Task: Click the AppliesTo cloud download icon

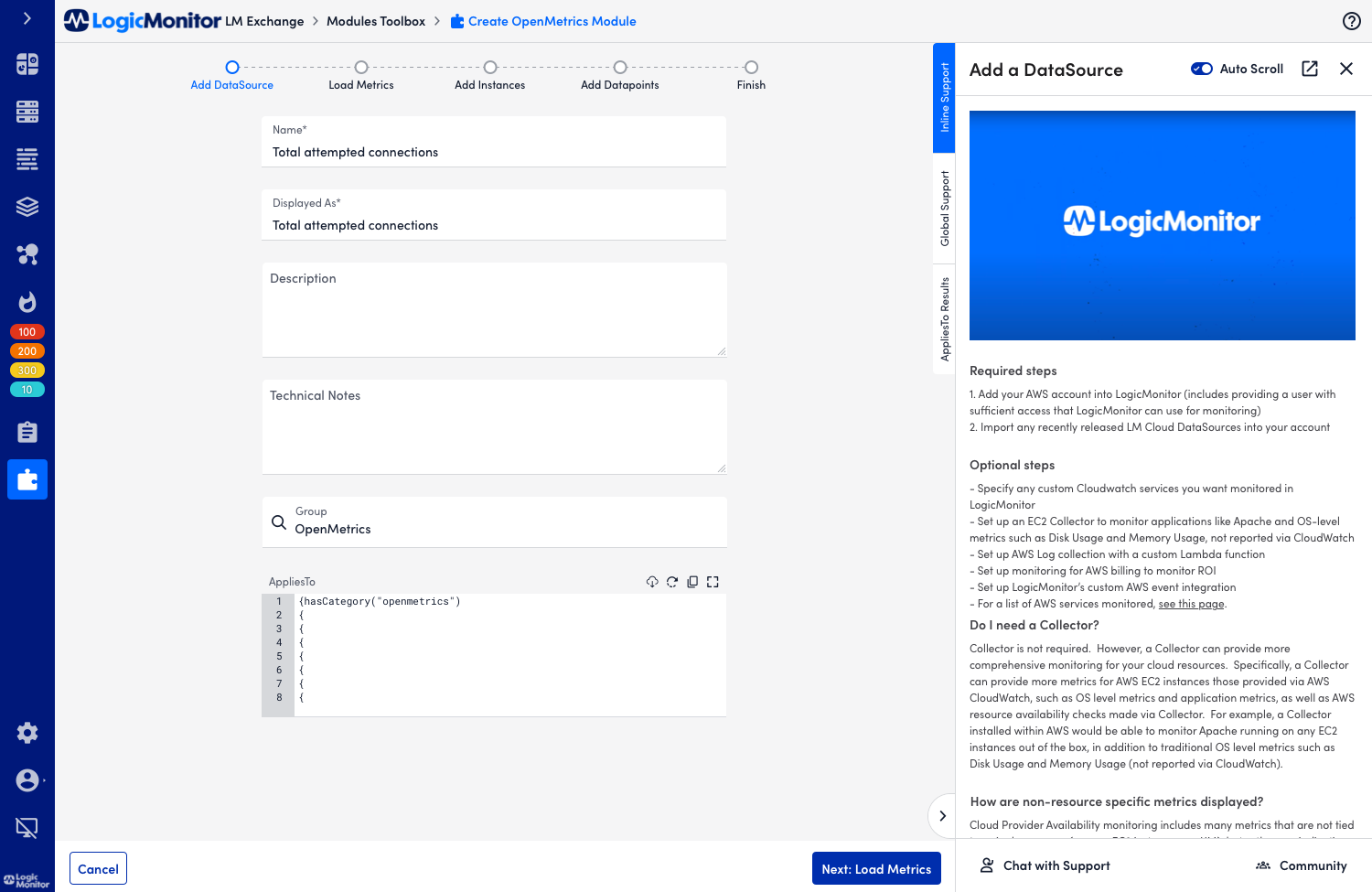Action: pos(652,582)
